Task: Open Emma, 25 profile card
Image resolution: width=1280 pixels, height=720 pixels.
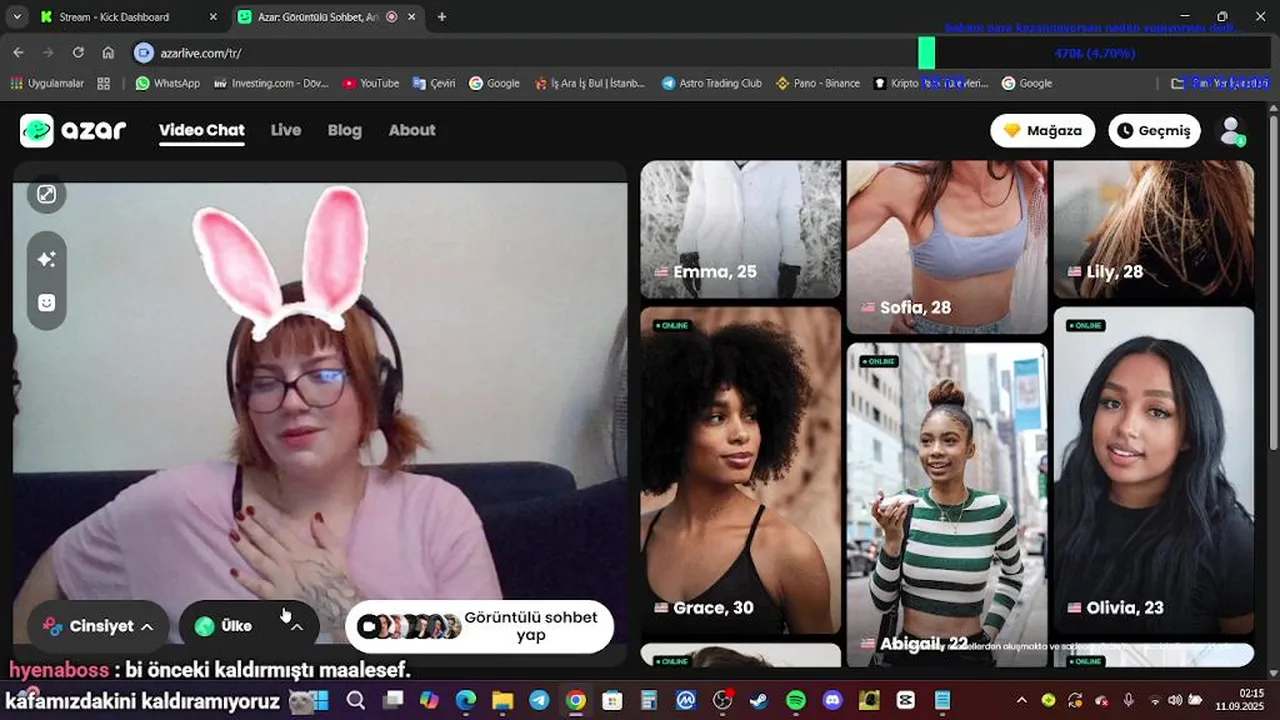Action: pos(741,229)
